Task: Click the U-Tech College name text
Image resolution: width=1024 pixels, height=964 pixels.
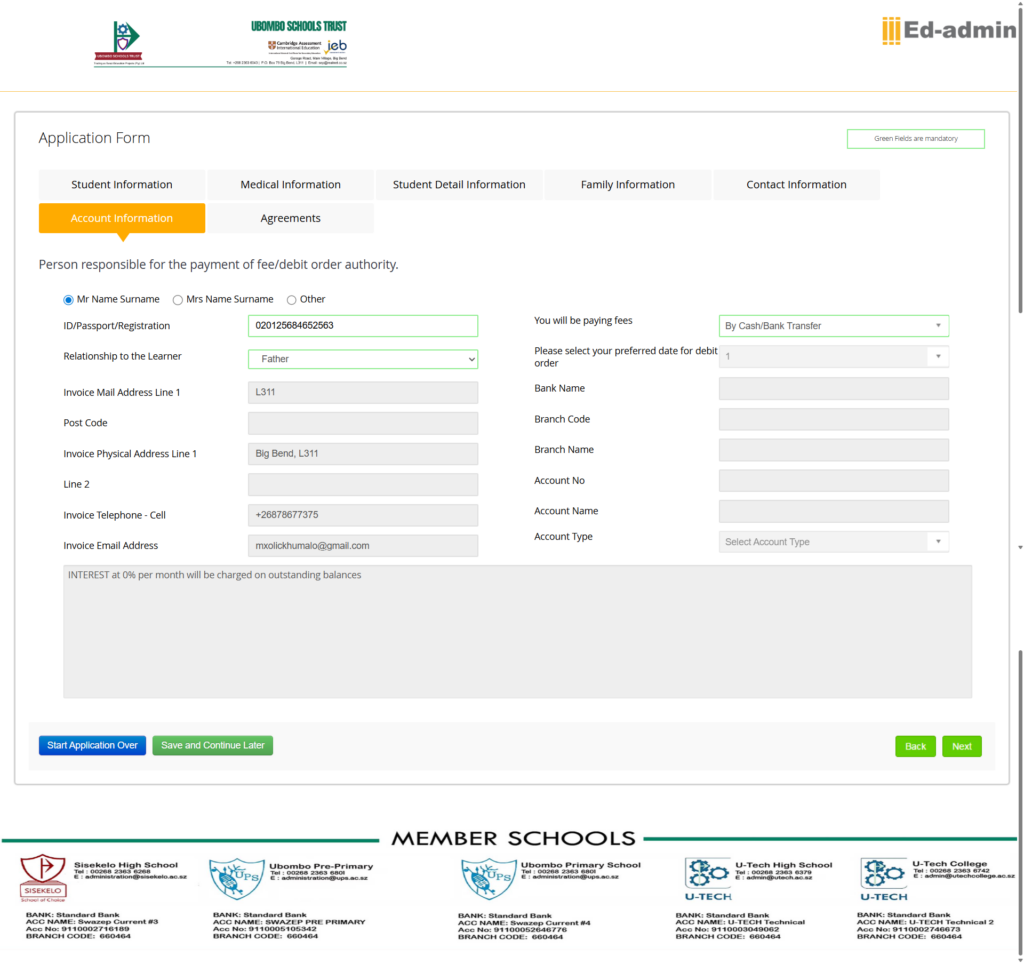Action: coord(950,863)
